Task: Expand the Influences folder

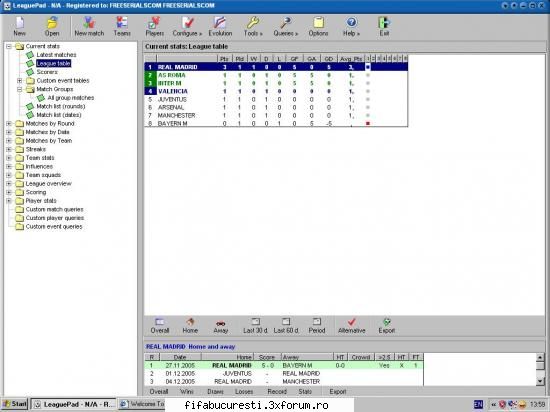Action: pyautogui.click(x=9, y=167)
